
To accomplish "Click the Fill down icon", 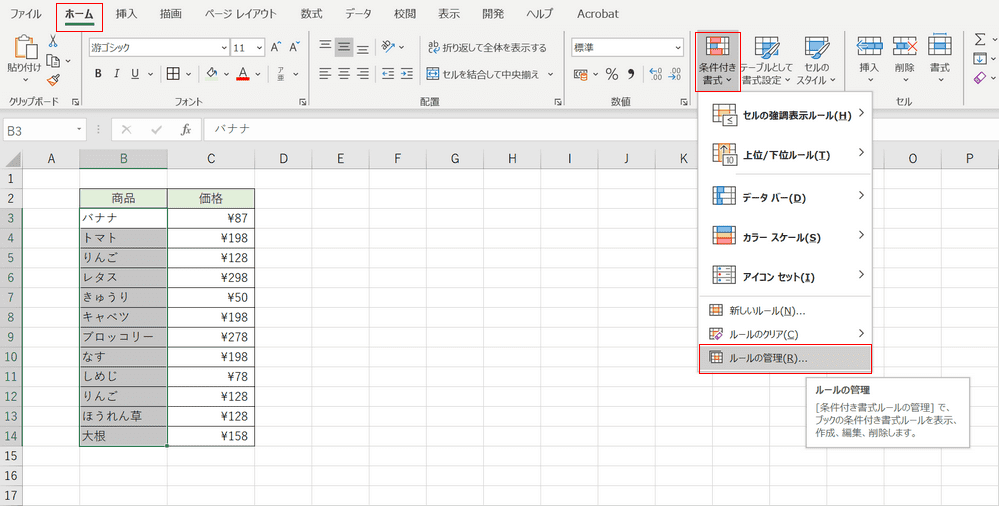I will 980,59.
